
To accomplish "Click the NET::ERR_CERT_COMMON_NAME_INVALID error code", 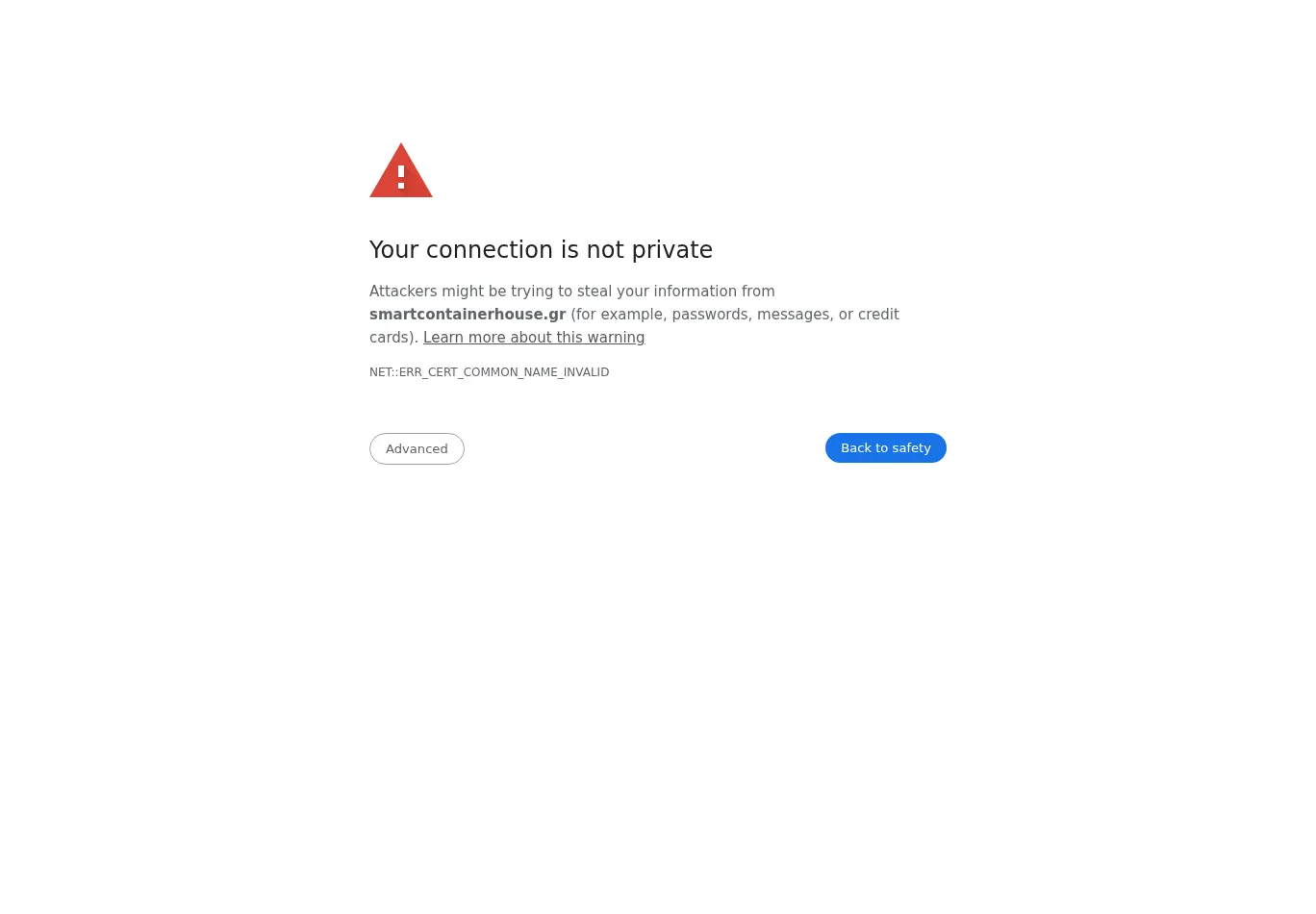I will click(489, 372).
